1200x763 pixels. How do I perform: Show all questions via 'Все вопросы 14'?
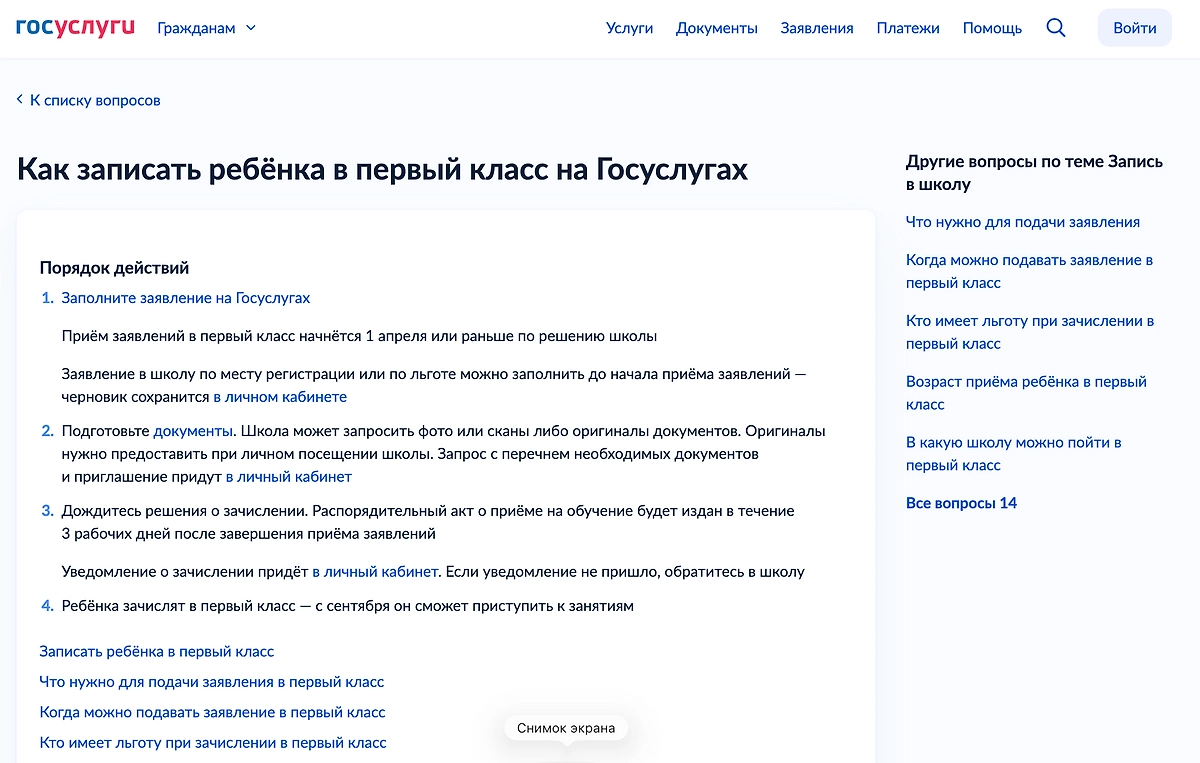961,503
